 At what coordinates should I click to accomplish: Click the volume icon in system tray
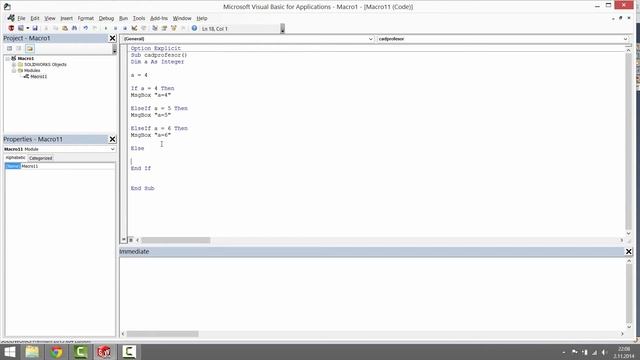pos(604,352)
